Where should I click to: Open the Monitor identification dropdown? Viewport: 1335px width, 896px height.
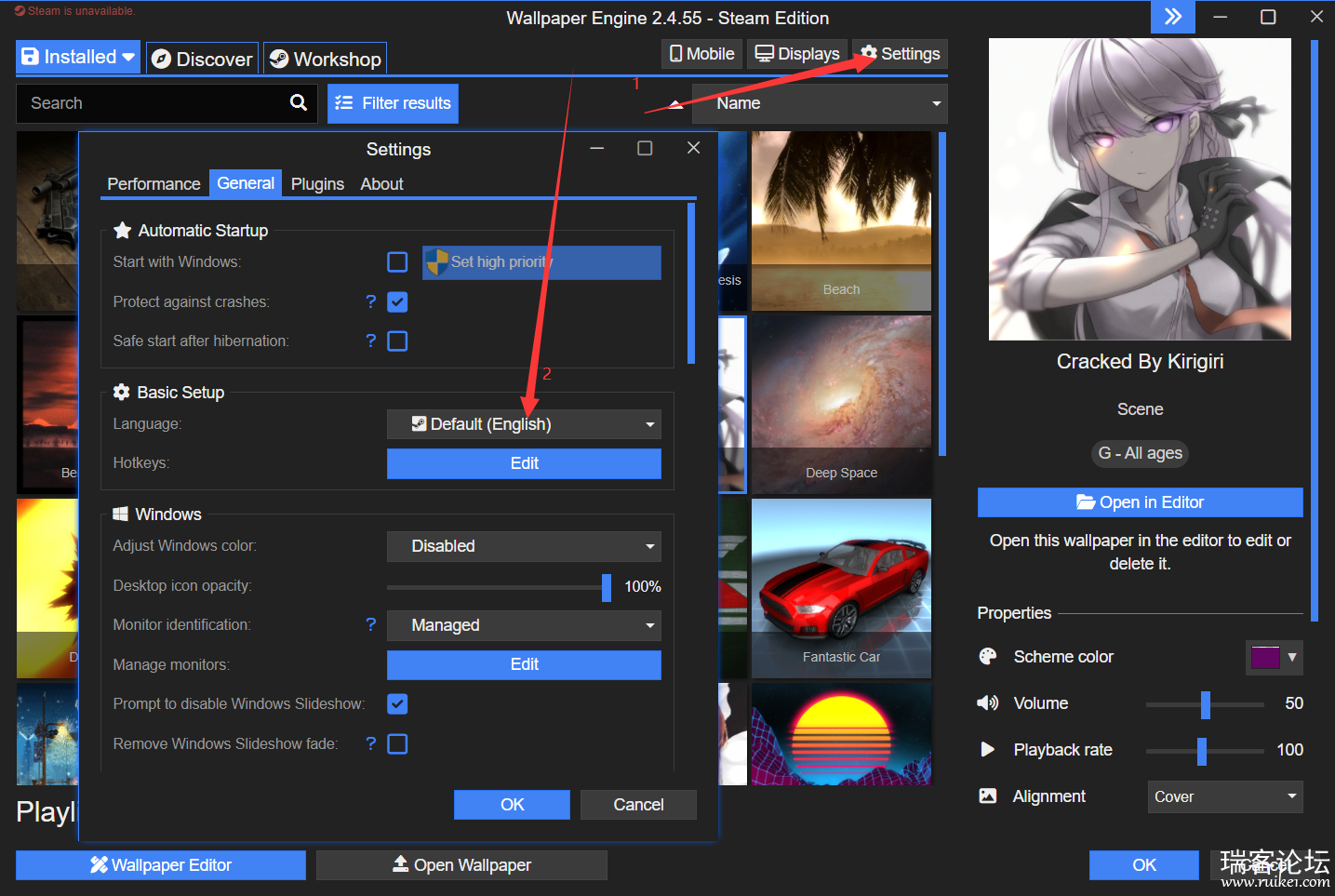[524, 625]
